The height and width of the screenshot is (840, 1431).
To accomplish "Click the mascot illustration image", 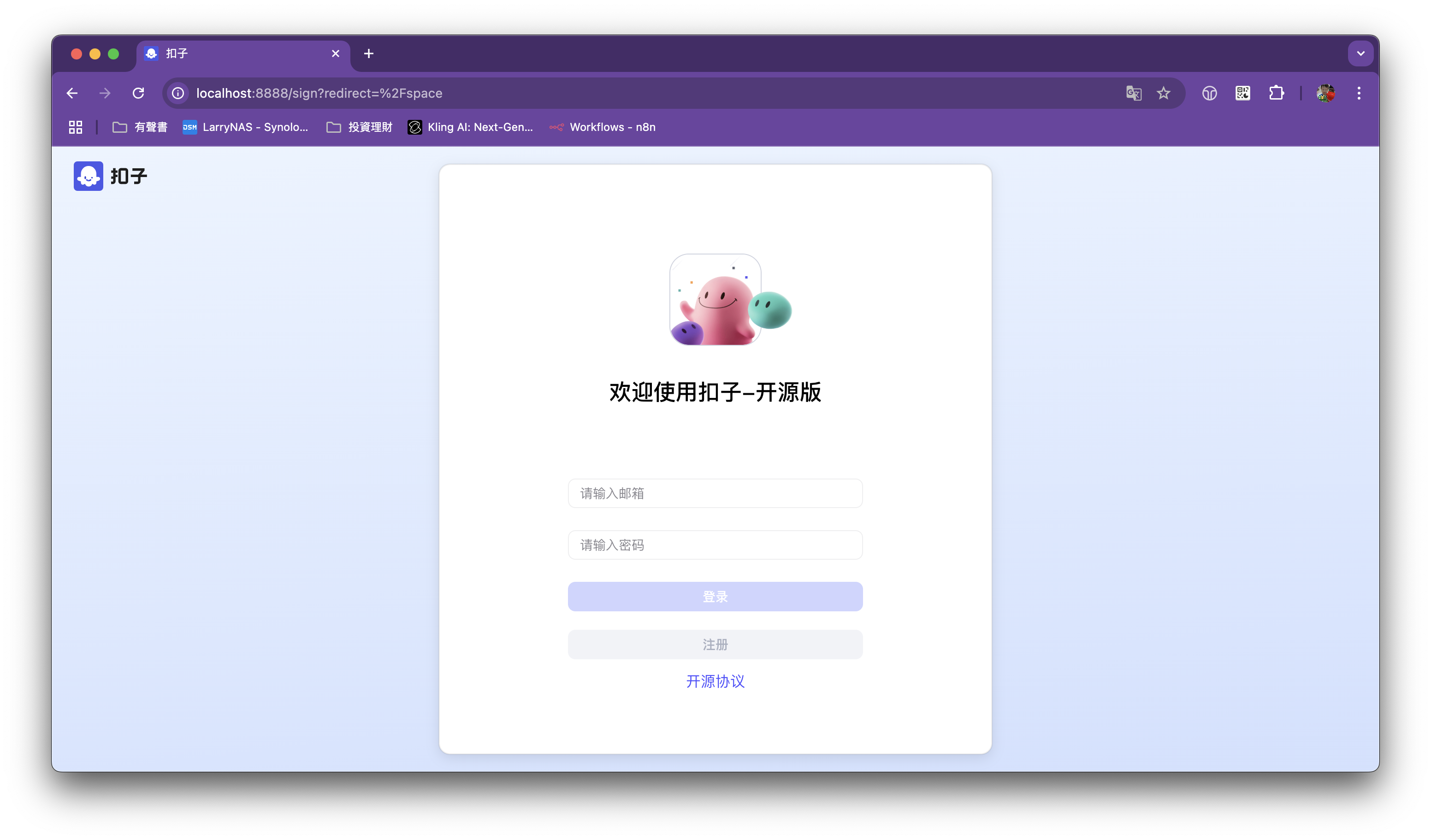I will coord(730,299).
